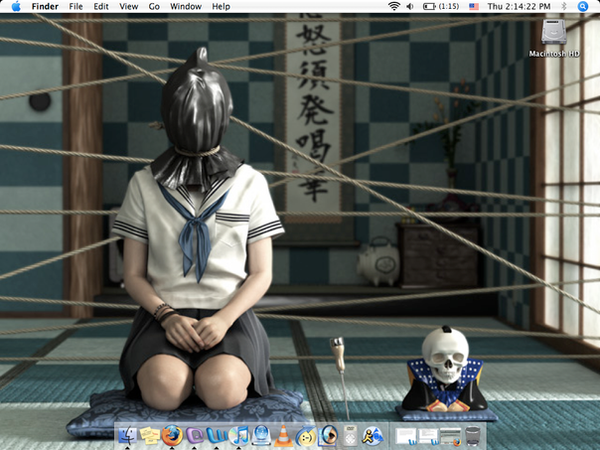Open the yellow Stickies notes app
This screenshot has width=600, height=450.
coord(150,435)
